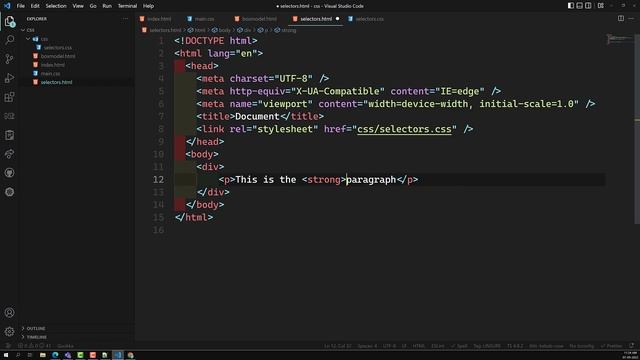640x360 pixels.
Task: Toggle the primary side bar layout button
Action: coord(571,6)
